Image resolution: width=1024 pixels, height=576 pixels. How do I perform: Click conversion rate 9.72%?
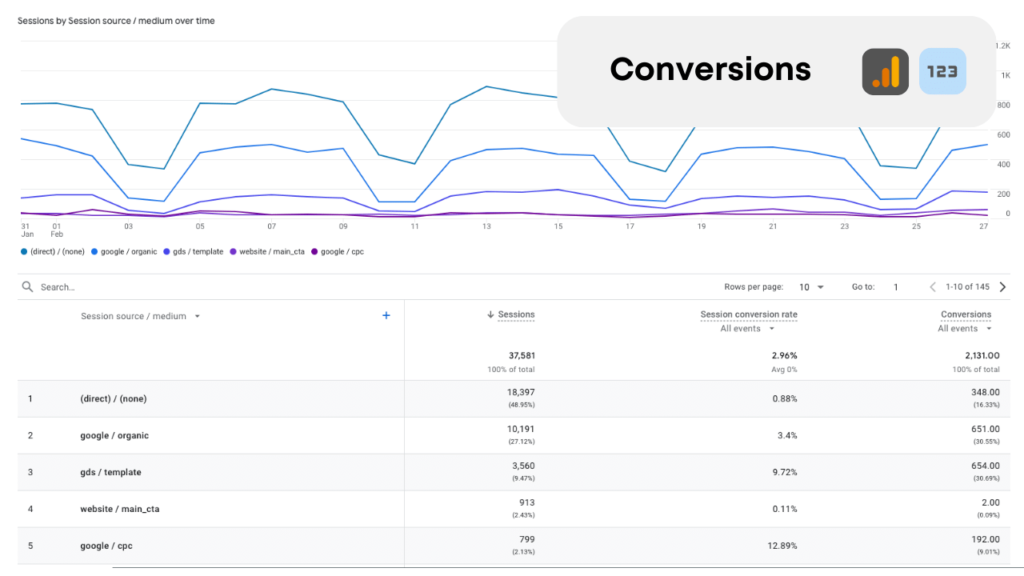coord(784,472)
